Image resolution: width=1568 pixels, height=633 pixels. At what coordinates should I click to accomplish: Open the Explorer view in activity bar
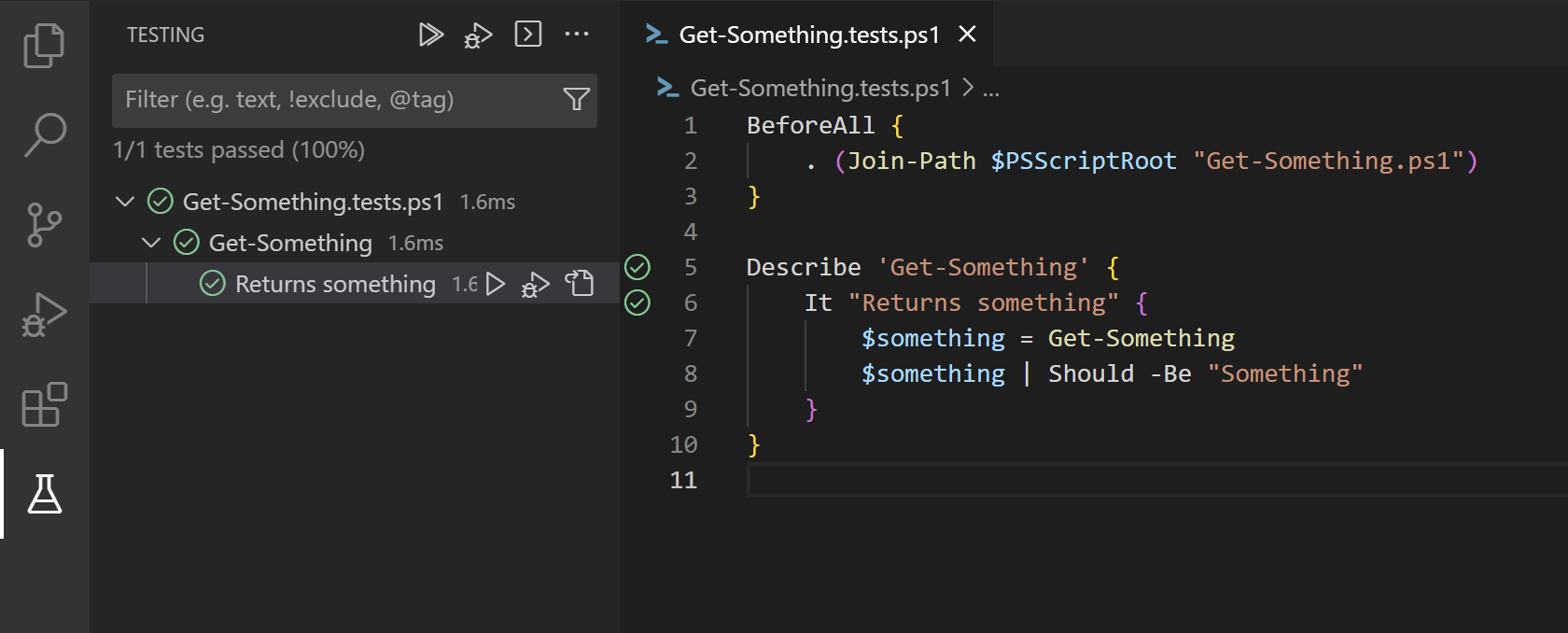pyautogui.click(x=44, y=46)
